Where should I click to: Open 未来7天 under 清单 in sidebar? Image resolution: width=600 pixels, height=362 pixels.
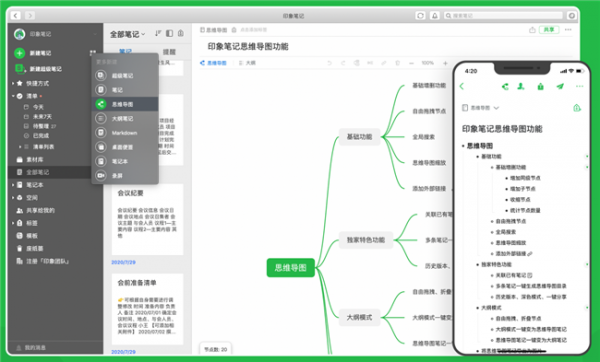click(42, 116)
